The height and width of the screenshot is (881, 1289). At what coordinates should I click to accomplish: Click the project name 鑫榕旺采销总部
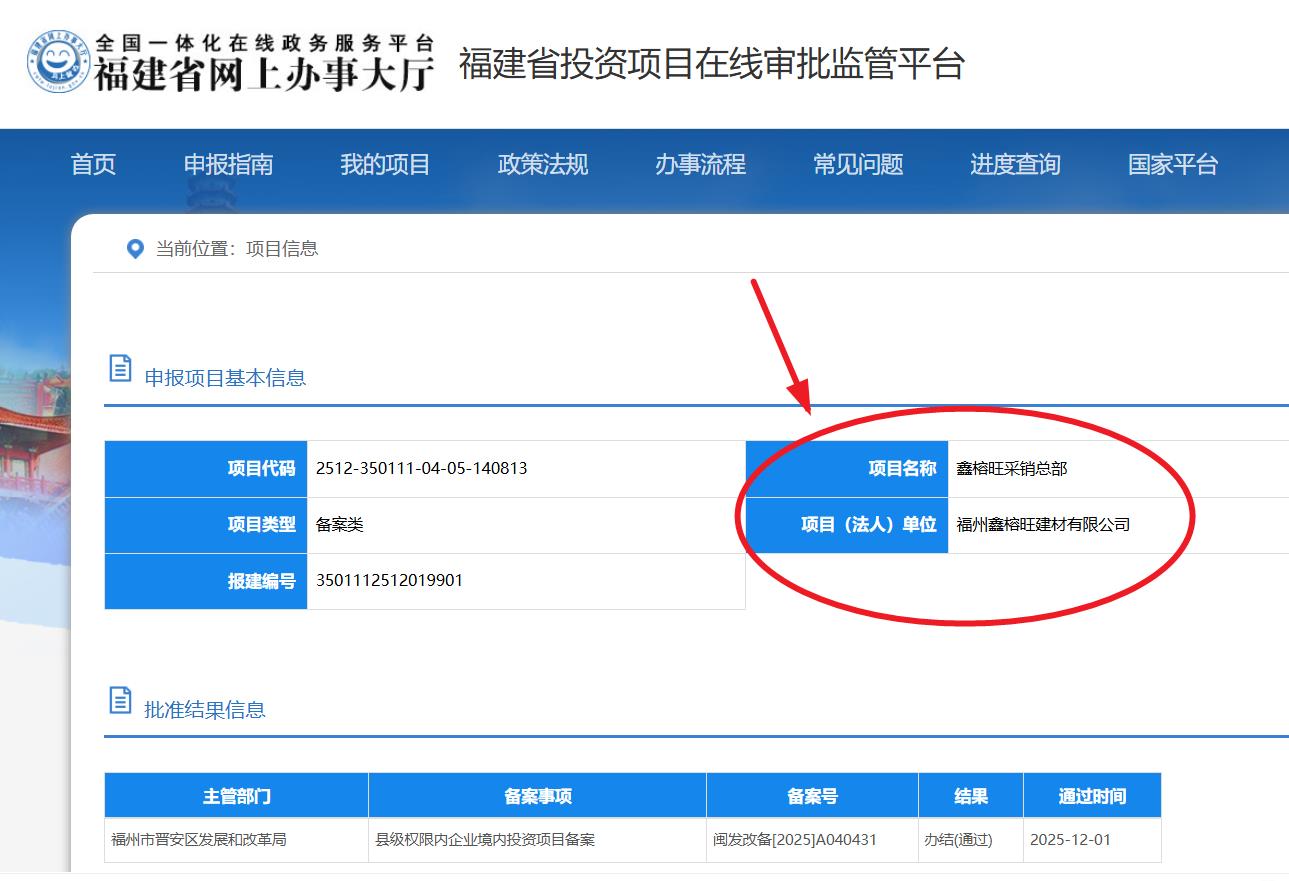pyautogui.click(x=1011, y=468)
